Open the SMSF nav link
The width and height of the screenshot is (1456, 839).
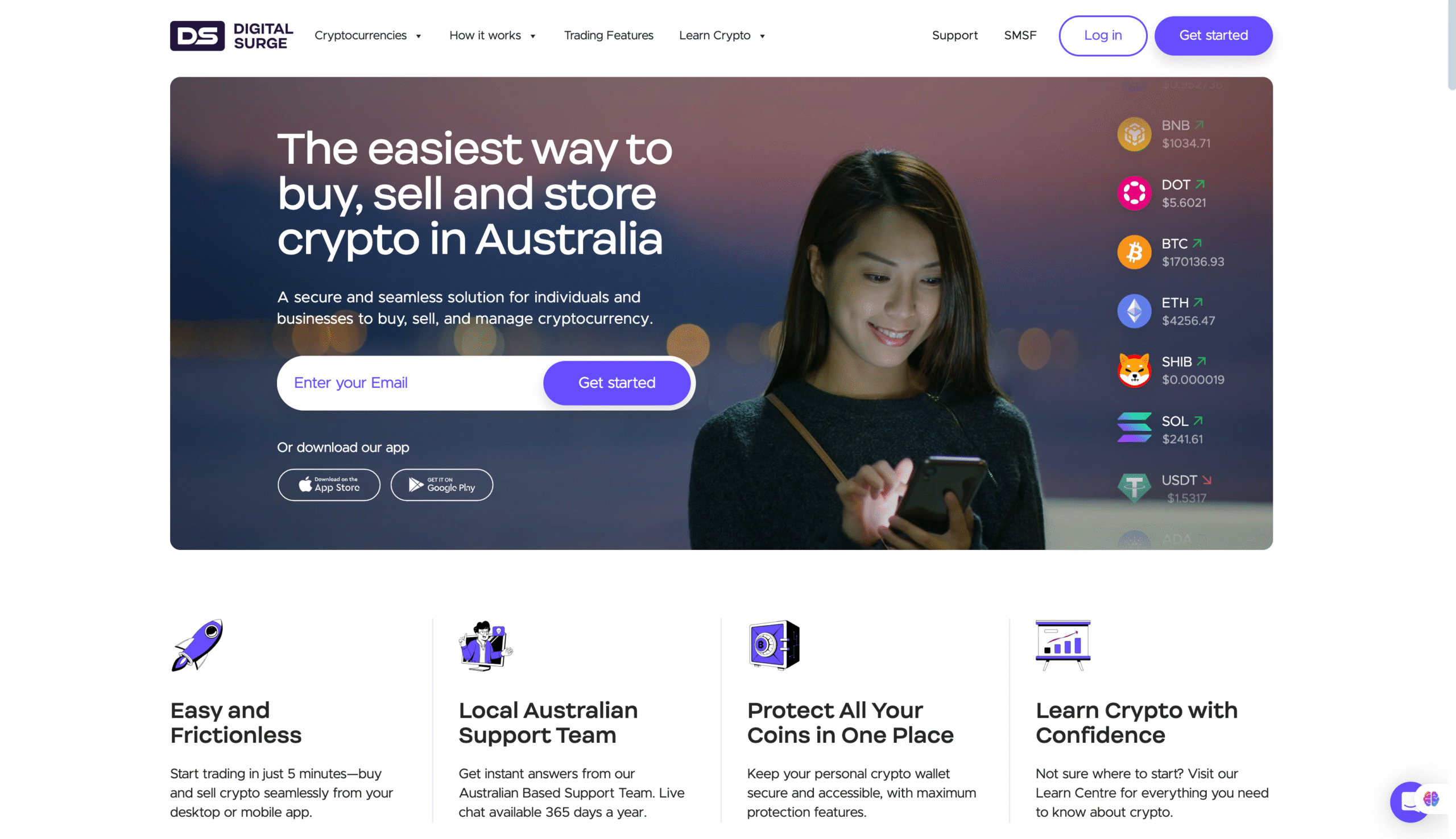1020,36
